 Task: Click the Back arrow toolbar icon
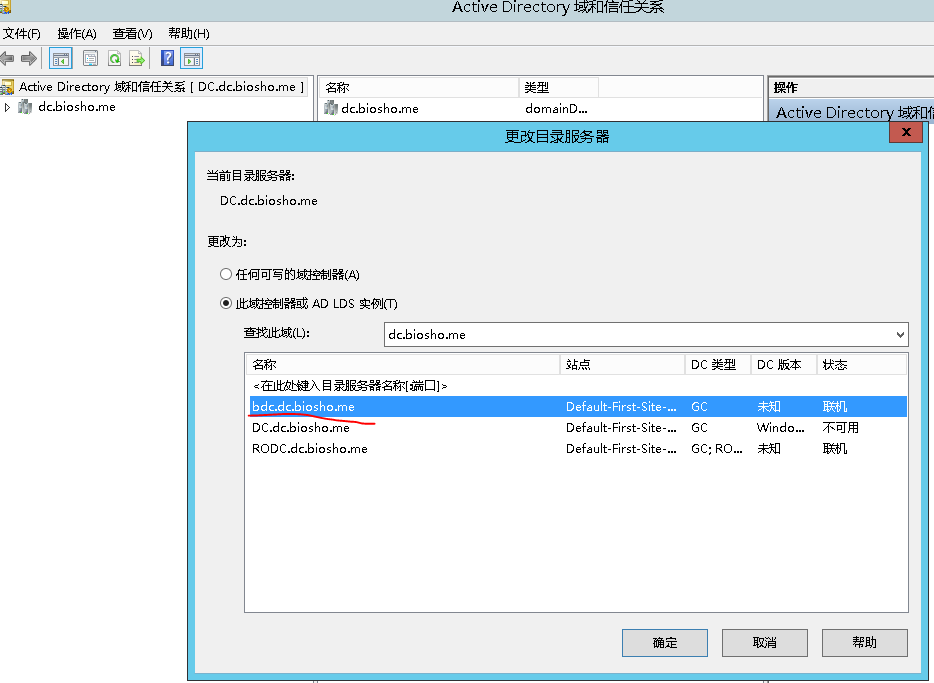tap(7, 58)
